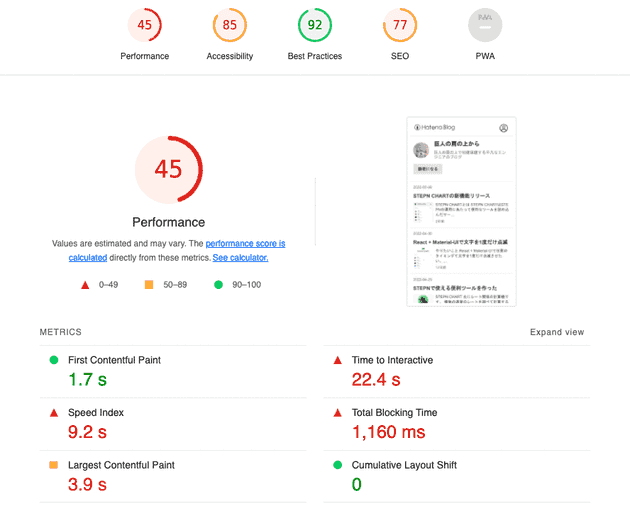Select the Best Practices gauge showing 92
The image size is (630, 507).
coord(315,25)
